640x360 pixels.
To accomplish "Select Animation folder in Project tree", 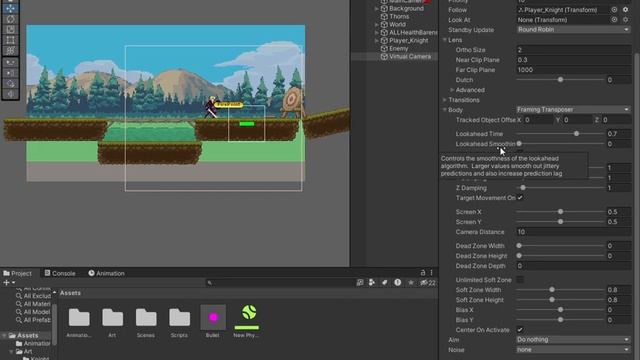I will (x=37, y=344).
